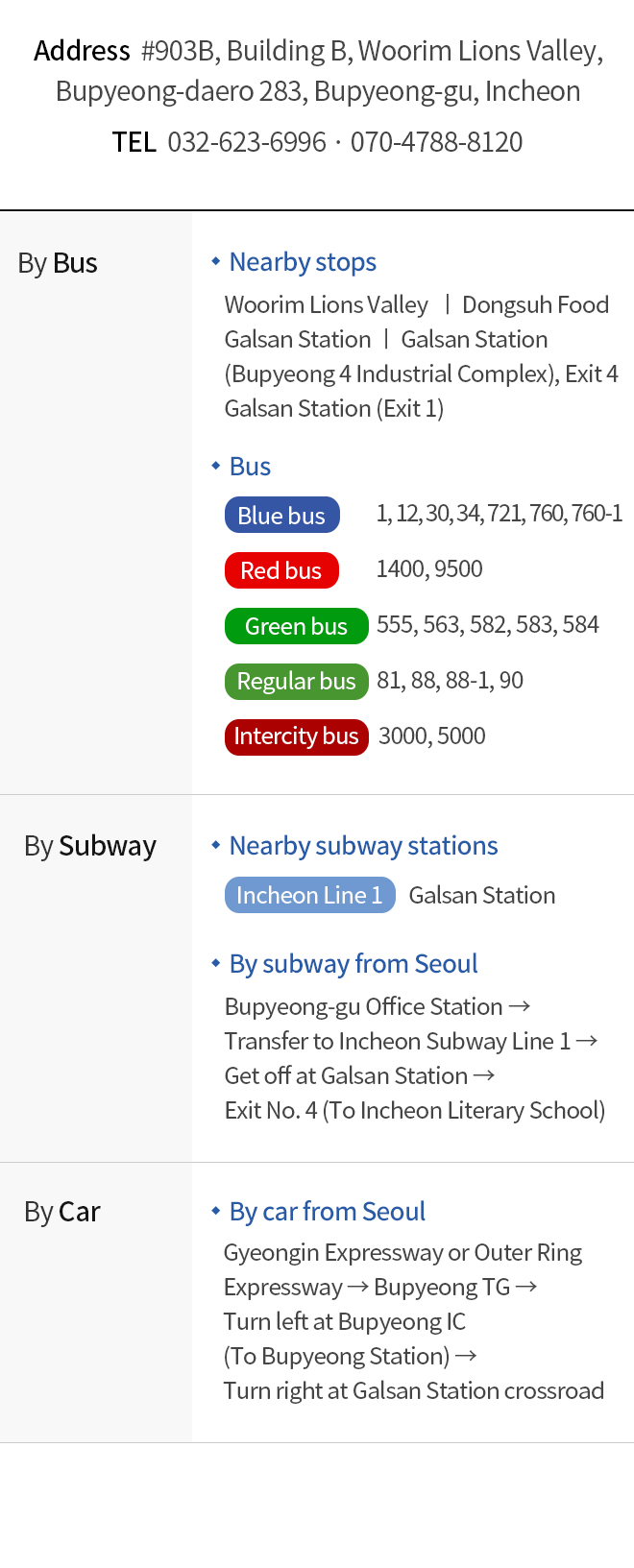Select the By Bus section label
This screenshot has height=1568, width=634.
(x=58, y=263)
